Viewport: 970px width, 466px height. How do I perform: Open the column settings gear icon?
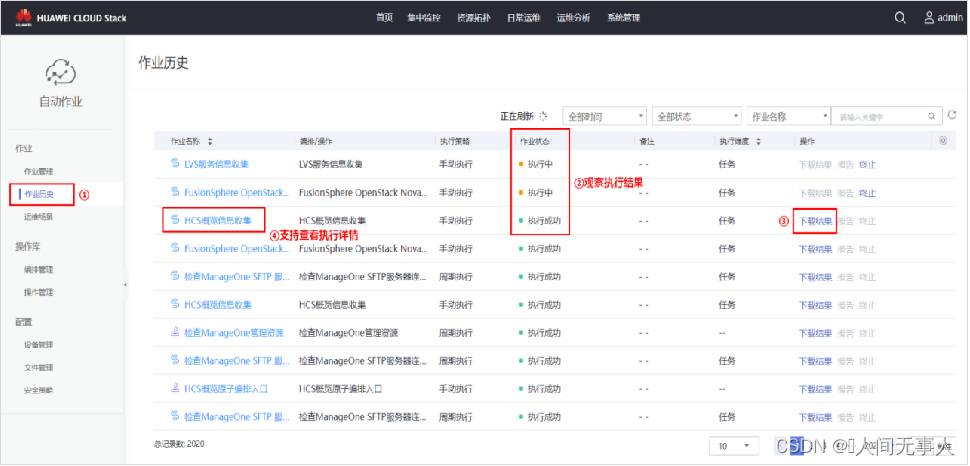(x=943, y=141)
